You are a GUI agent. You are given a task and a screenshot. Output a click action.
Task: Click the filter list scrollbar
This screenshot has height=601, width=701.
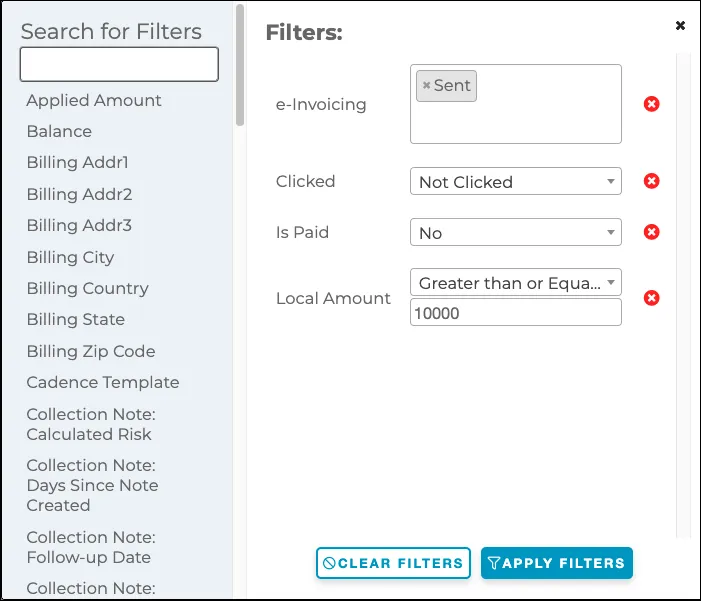click(x=240, y=65)
